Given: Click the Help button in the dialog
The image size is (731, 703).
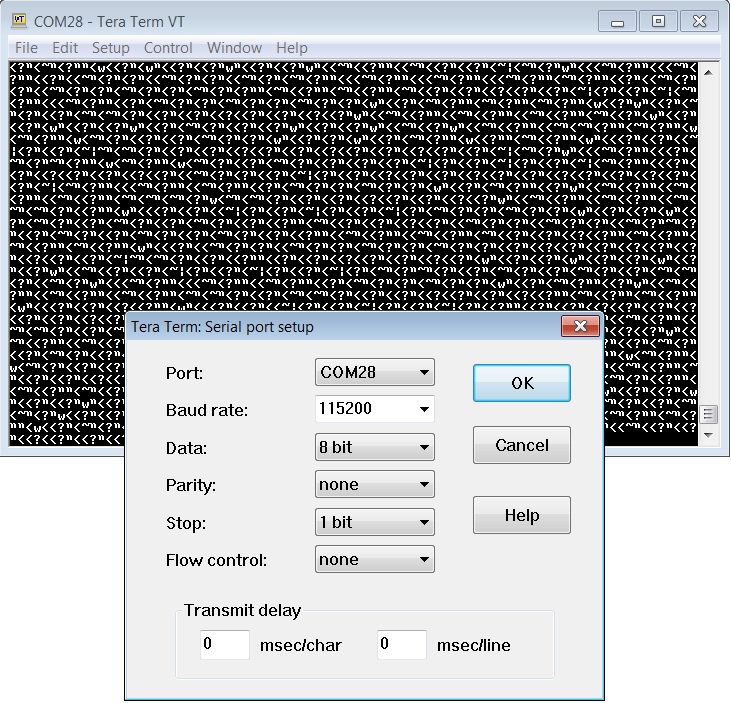Looking at the screenshot, I should [x=522, y=515].
